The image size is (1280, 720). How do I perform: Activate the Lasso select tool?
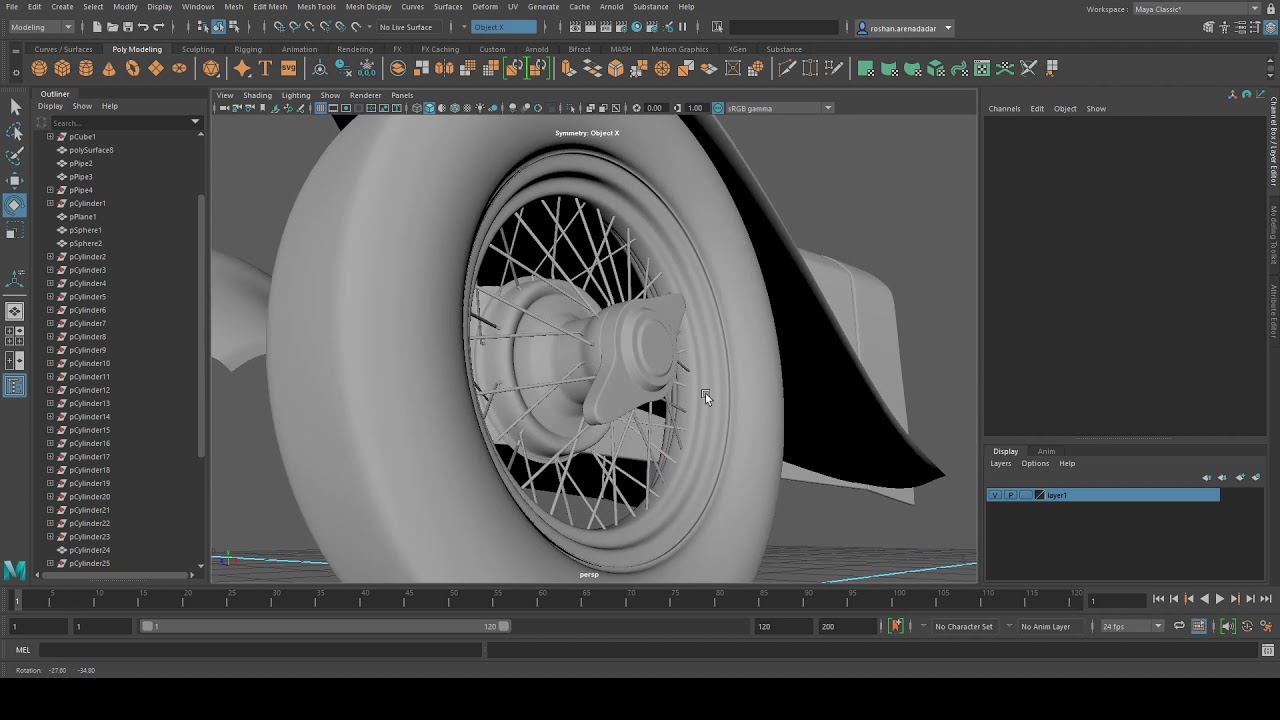click(15, 132)
